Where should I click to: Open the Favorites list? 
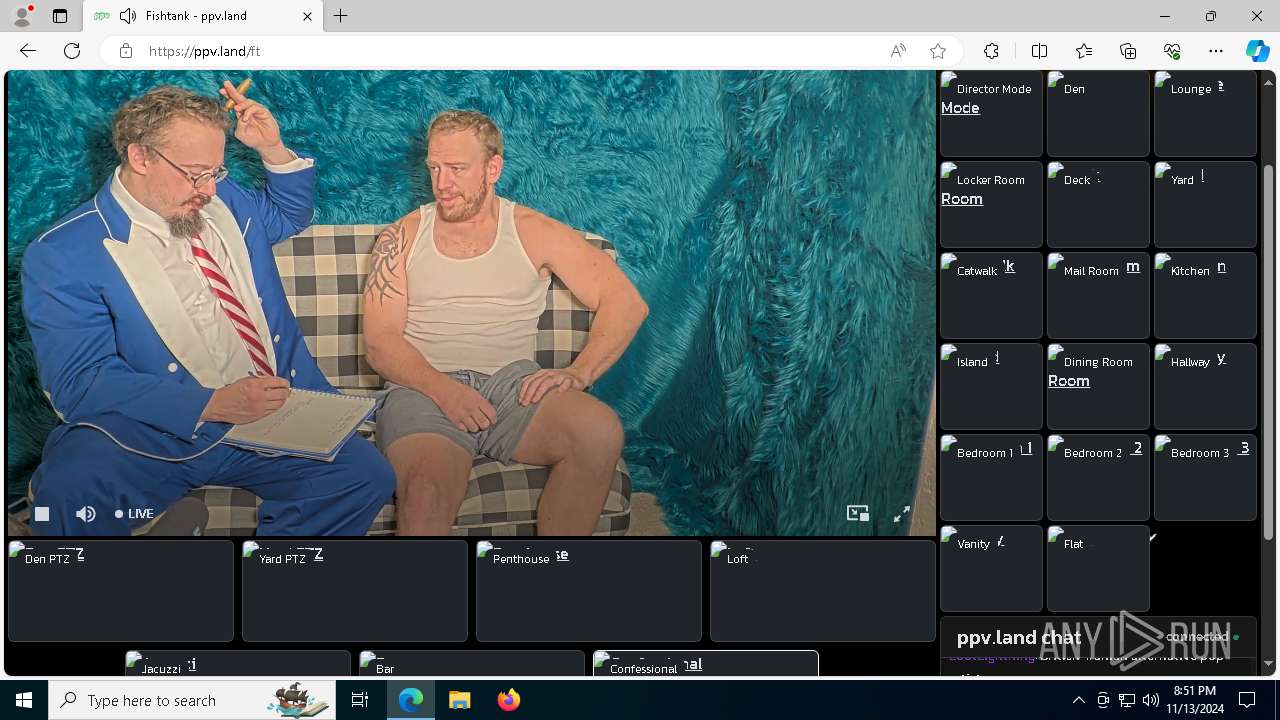tap(1084, 51)
